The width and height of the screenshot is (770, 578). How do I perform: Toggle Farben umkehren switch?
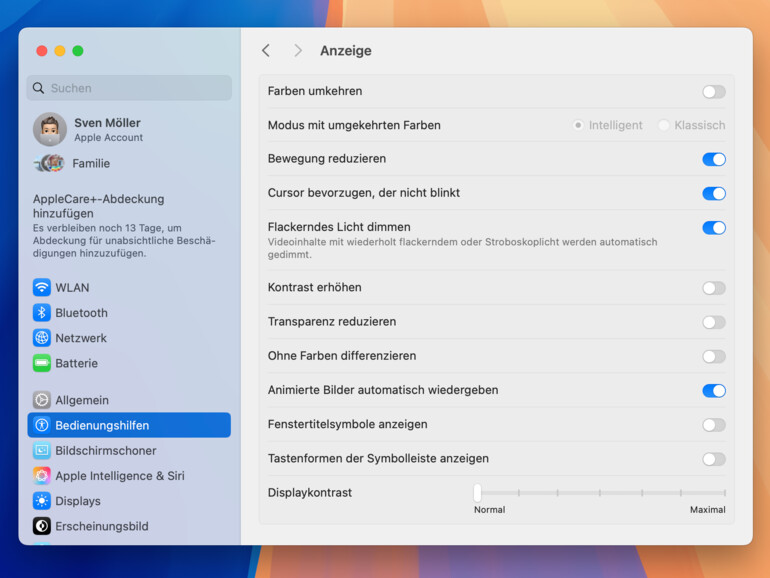tap(714, 91)
